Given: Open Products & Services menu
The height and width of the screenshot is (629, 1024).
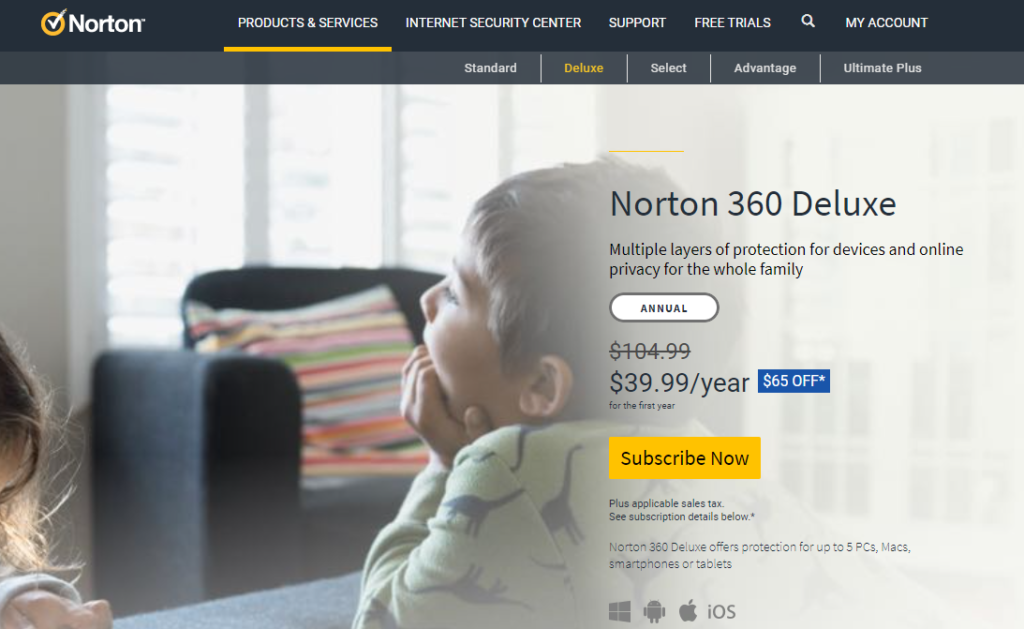Looking at the screenshot, I should point(308,23).
